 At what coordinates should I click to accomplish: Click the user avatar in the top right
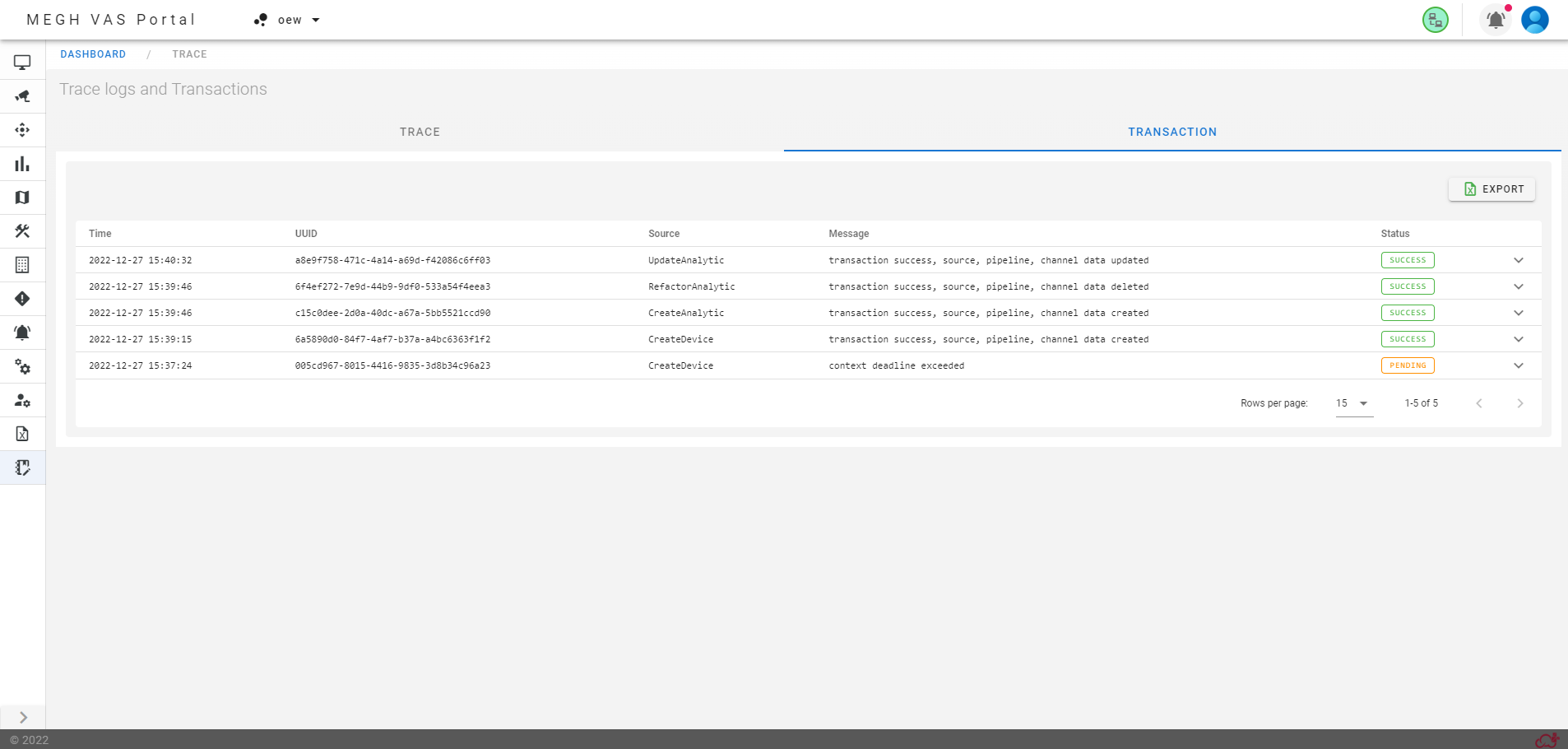click(x=1535, y=20)
